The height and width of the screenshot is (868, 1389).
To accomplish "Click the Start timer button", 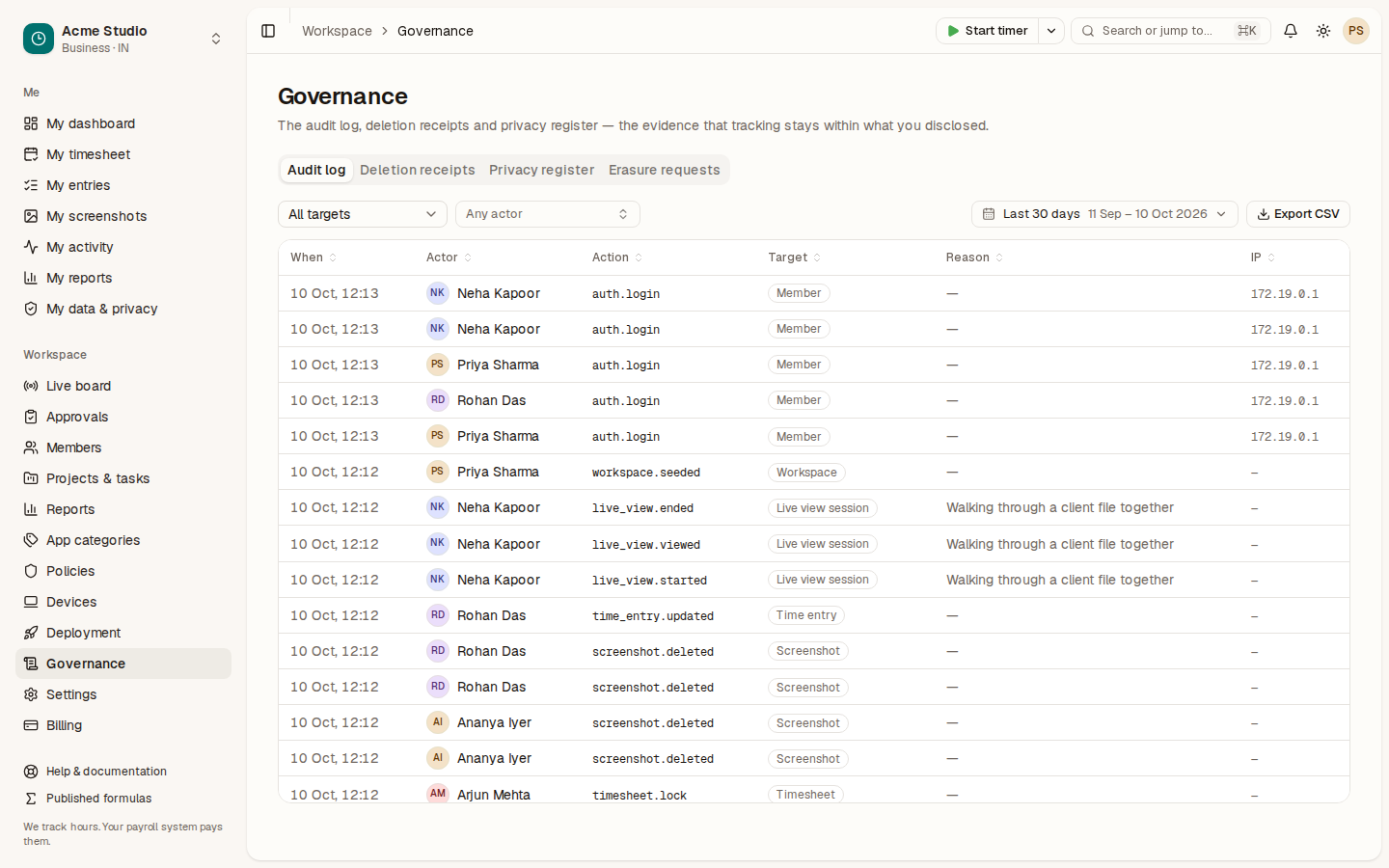I will 988,31.
